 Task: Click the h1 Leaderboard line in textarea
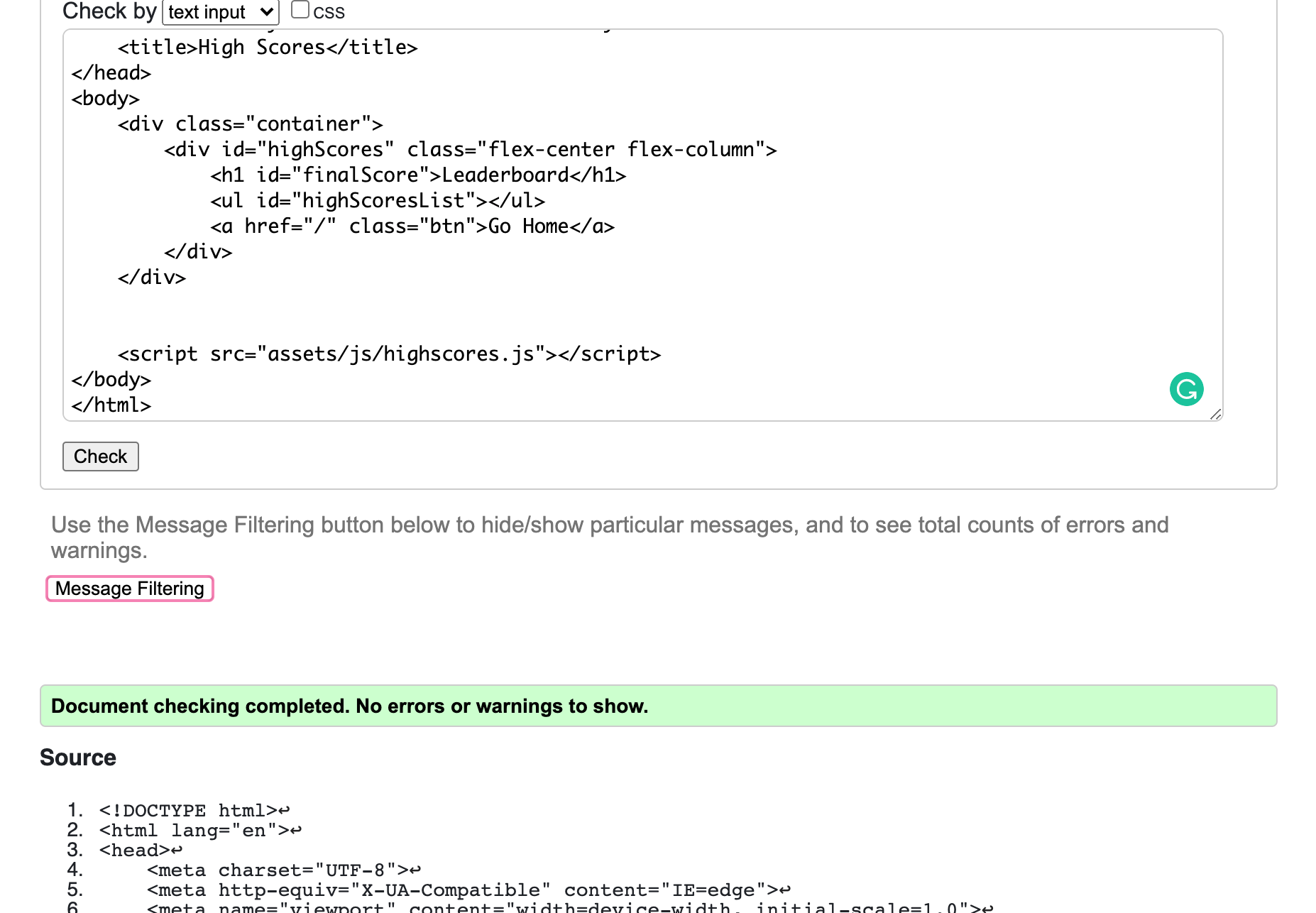pos(418,175)
